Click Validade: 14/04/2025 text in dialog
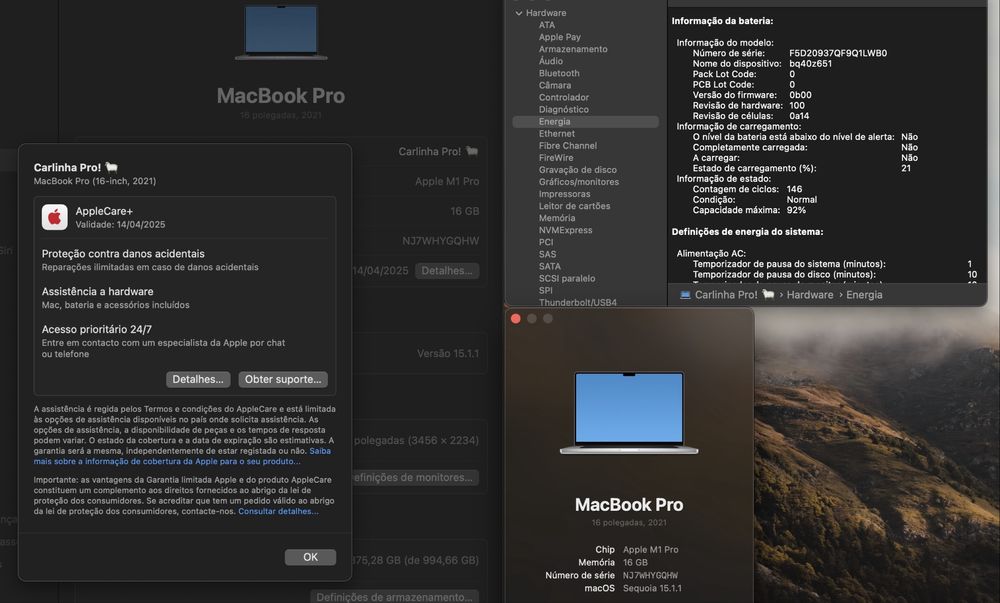1000x603 pixels. point(120,225)
